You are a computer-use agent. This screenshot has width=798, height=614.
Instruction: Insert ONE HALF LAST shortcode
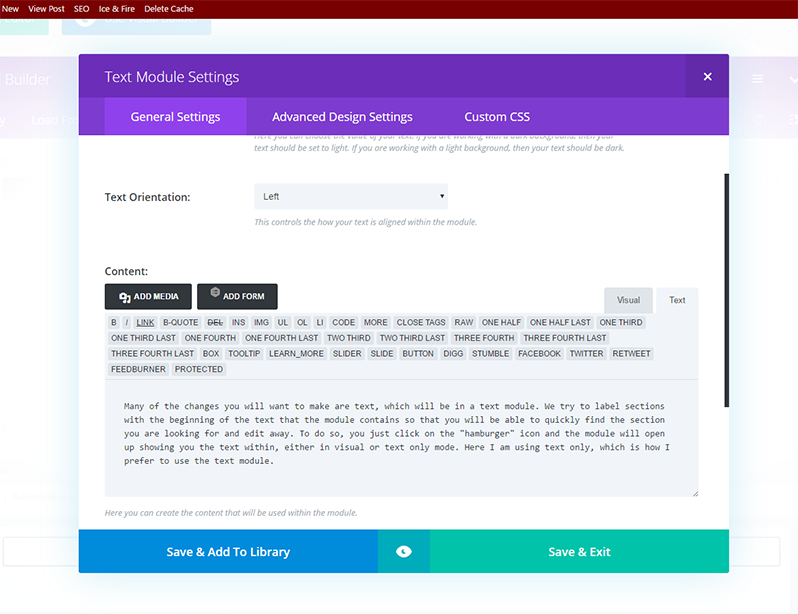[560, 322]
